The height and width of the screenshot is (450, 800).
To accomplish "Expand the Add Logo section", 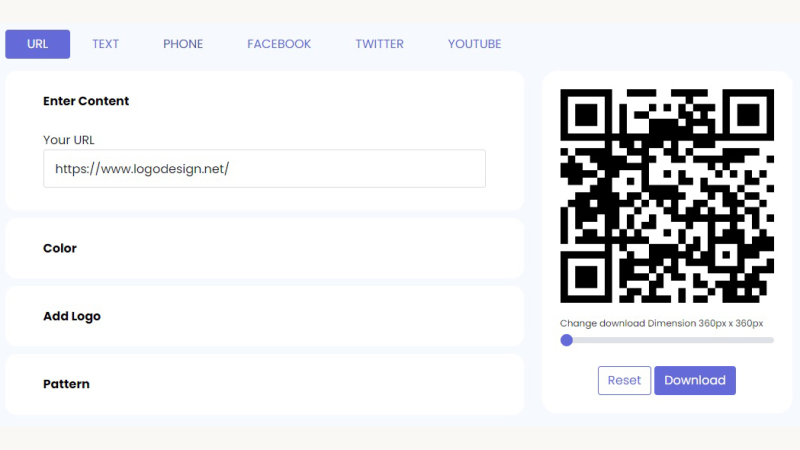I will (x=264, y=316).
